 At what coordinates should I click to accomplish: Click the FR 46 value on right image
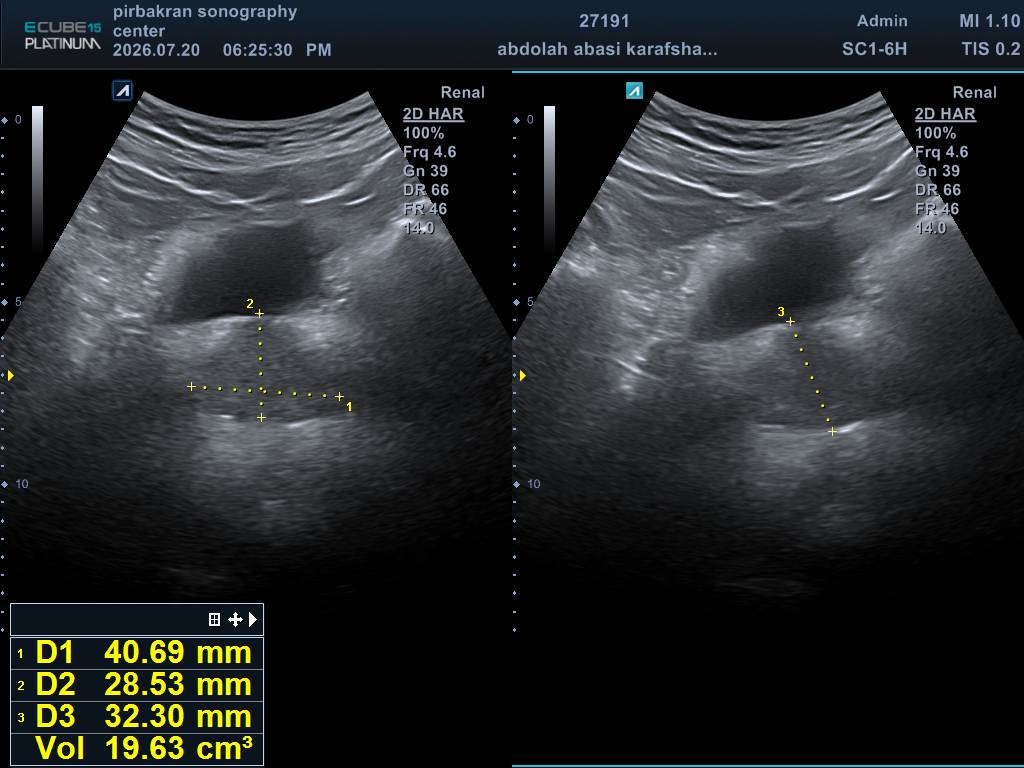point(937,209)
